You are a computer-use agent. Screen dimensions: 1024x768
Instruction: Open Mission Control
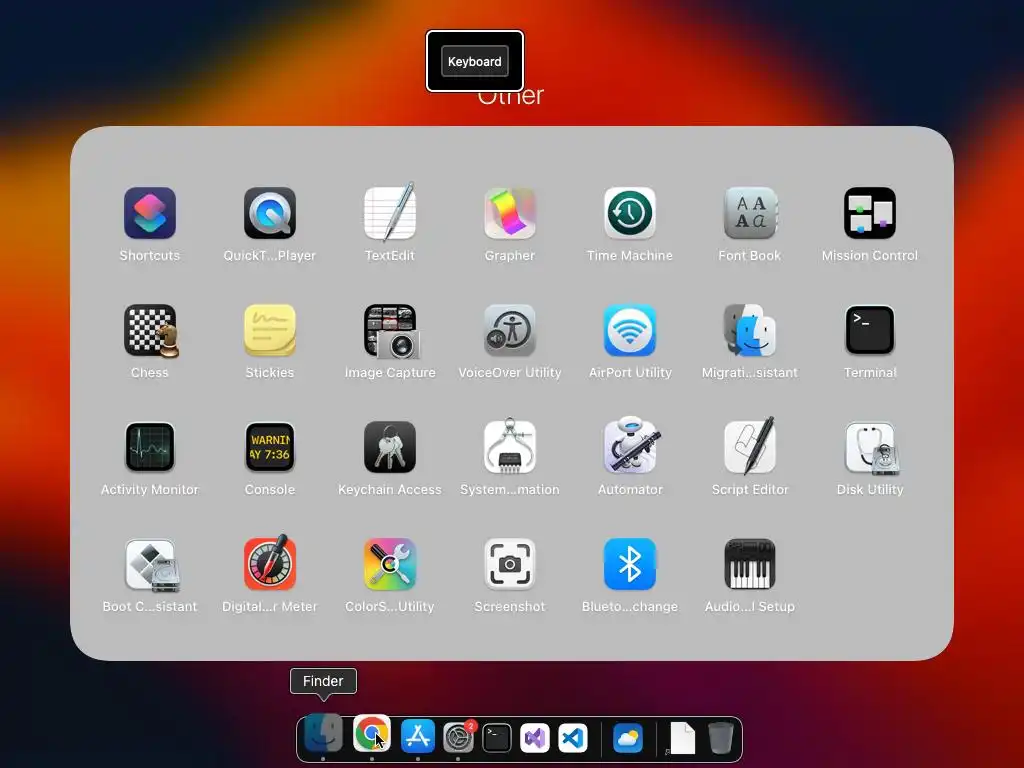(870, 213)
